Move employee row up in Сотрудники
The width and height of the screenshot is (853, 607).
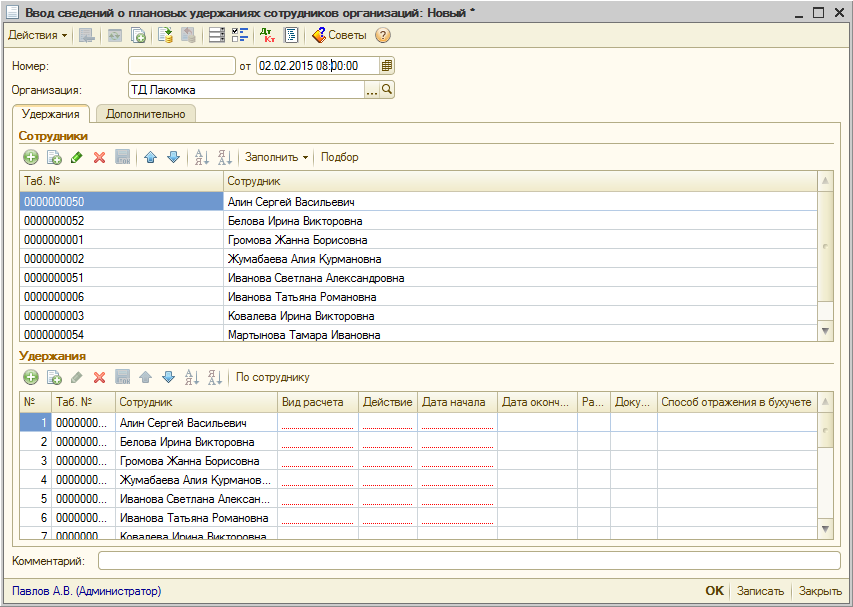[150, 157]
